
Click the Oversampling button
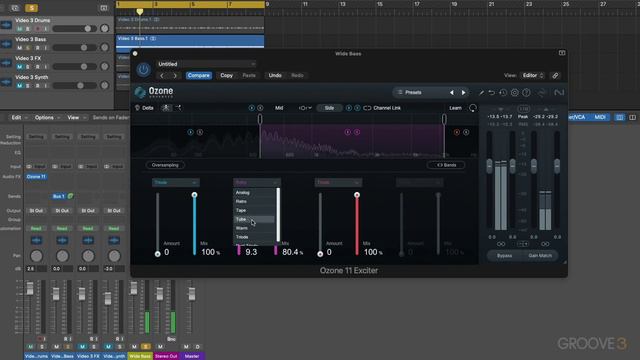click(165, 165)
